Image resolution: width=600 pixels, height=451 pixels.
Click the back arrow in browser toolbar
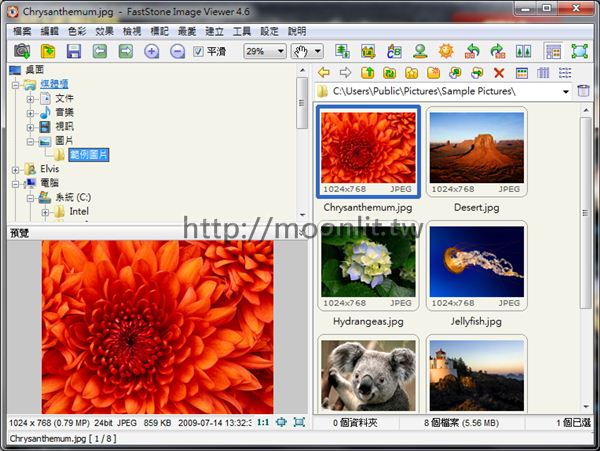[324, 73]
